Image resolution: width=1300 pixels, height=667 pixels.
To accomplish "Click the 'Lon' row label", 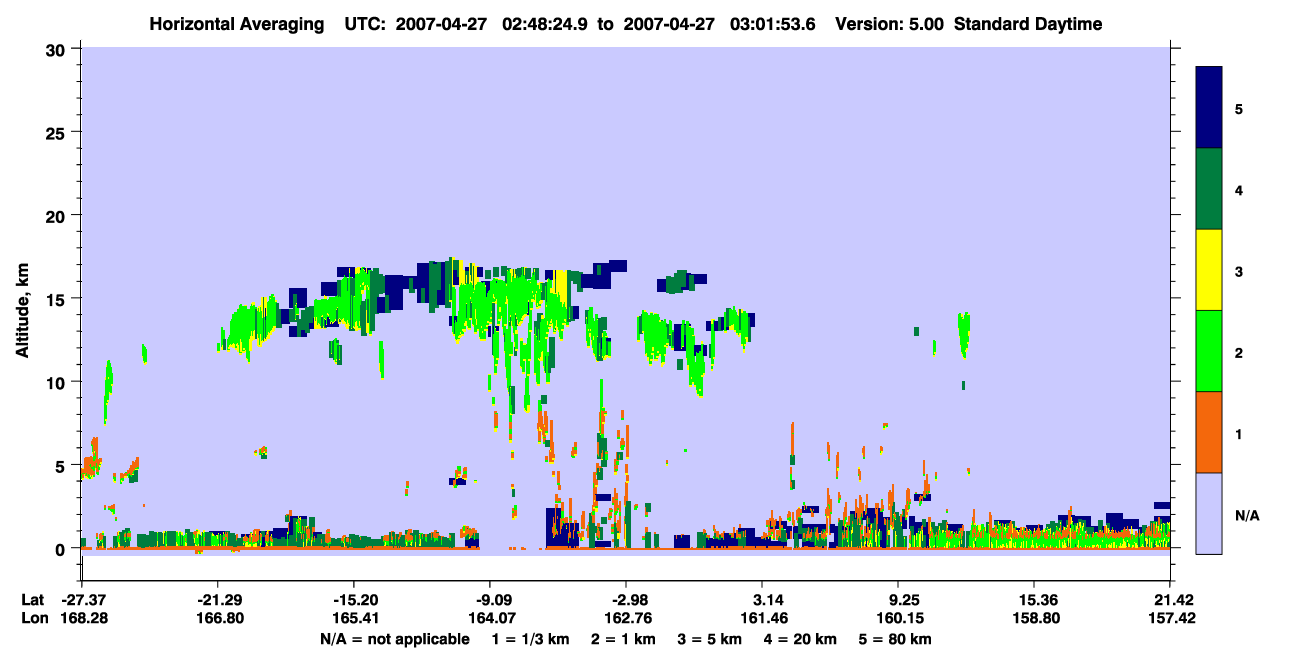I will pyautogui.click(x=34, y=618).
